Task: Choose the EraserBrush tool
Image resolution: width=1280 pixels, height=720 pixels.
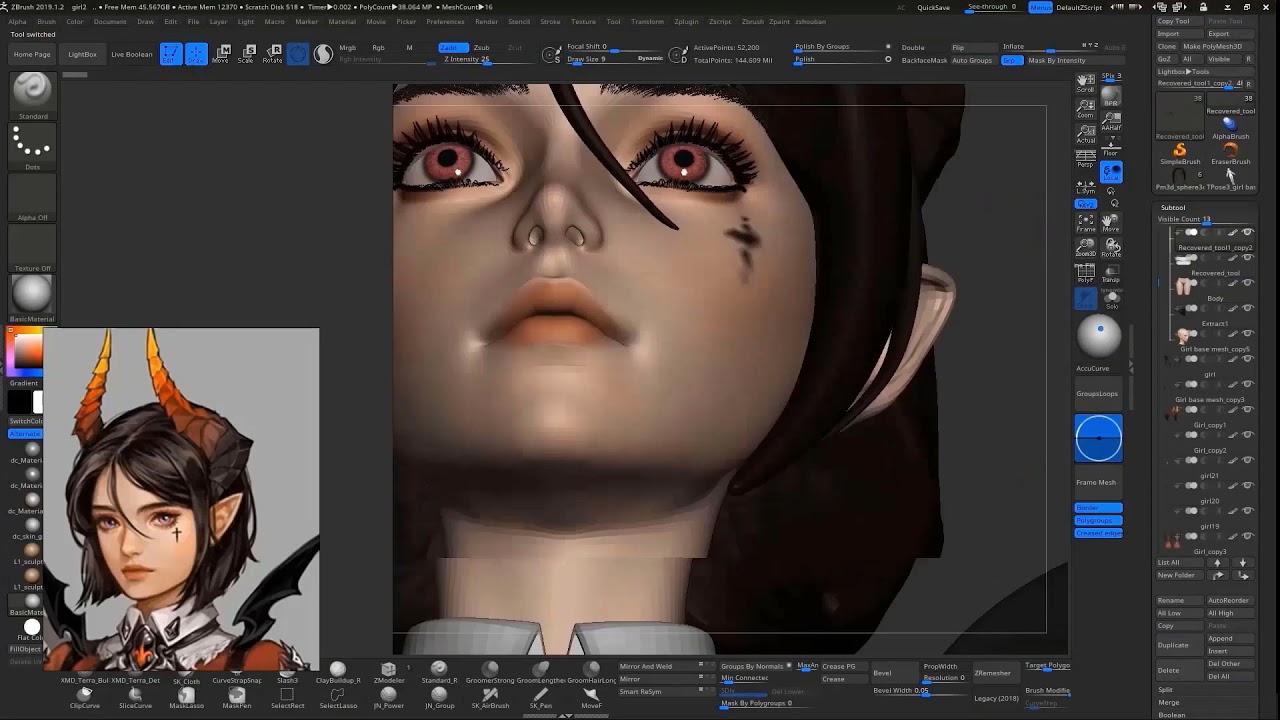Action: coord(1230,153)
